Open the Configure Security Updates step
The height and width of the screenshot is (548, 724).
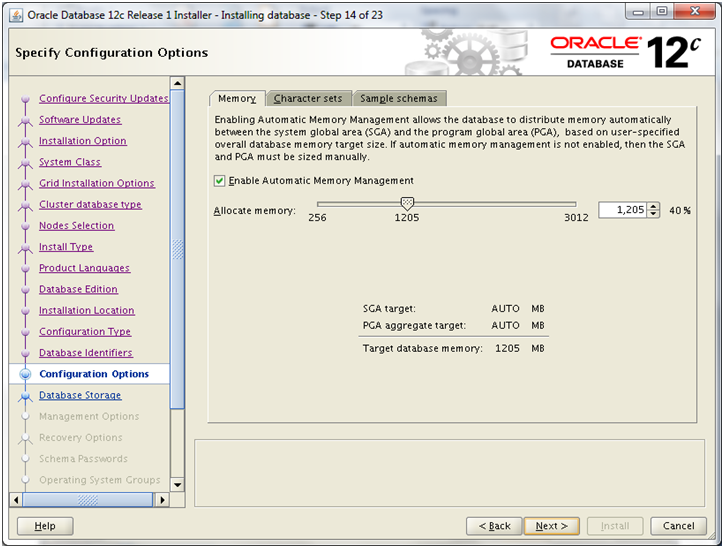point(103,98)
